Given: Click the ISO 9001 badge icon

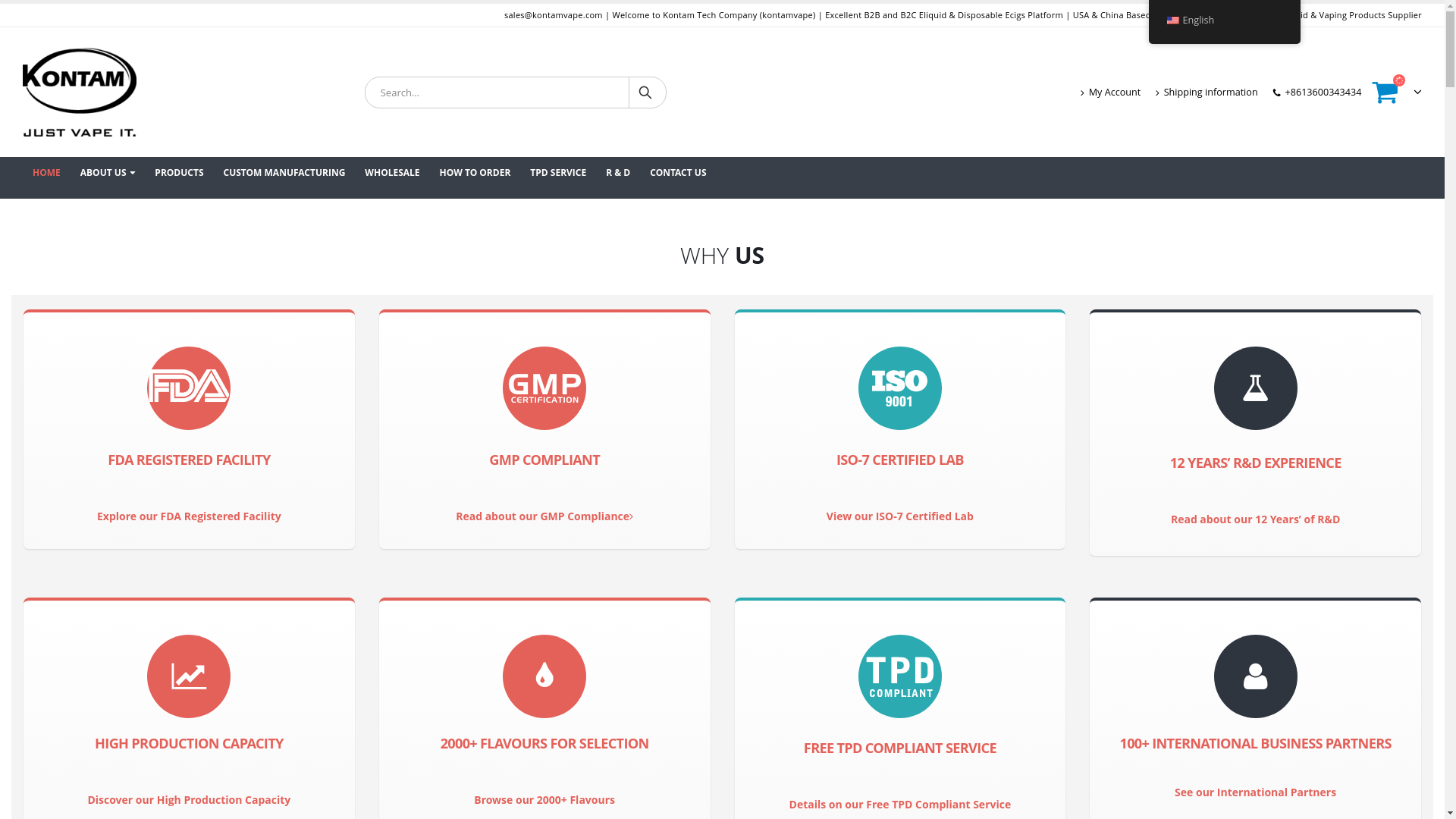Looking at the screenshot, I should [x=900, y=388].
